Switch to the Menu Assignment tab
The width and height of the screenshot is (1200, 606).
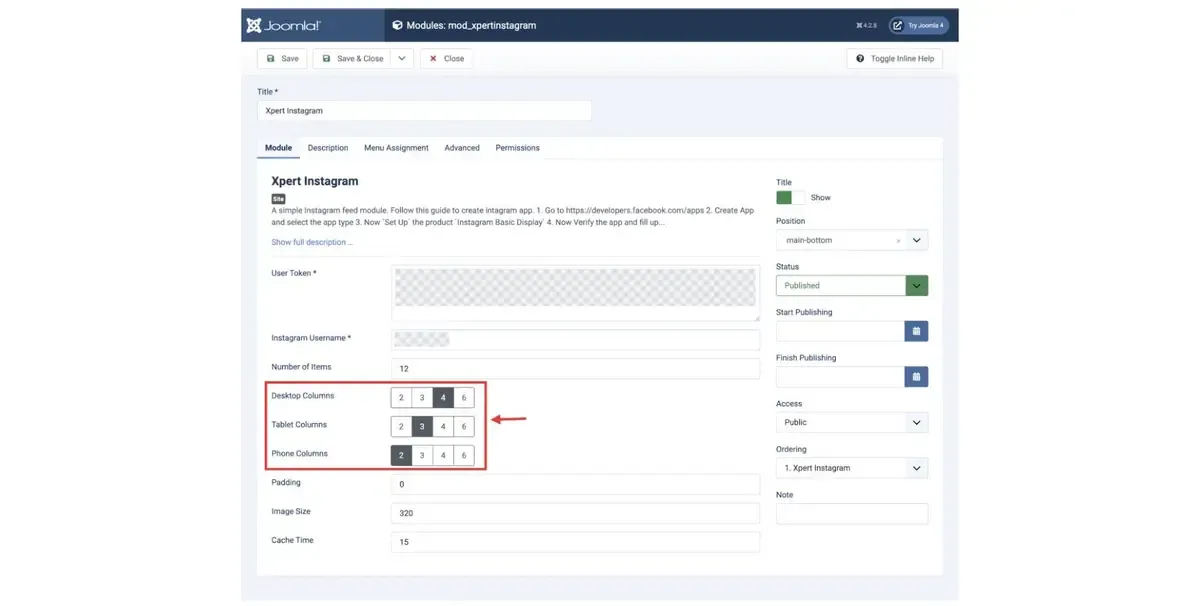pos(396,148)
